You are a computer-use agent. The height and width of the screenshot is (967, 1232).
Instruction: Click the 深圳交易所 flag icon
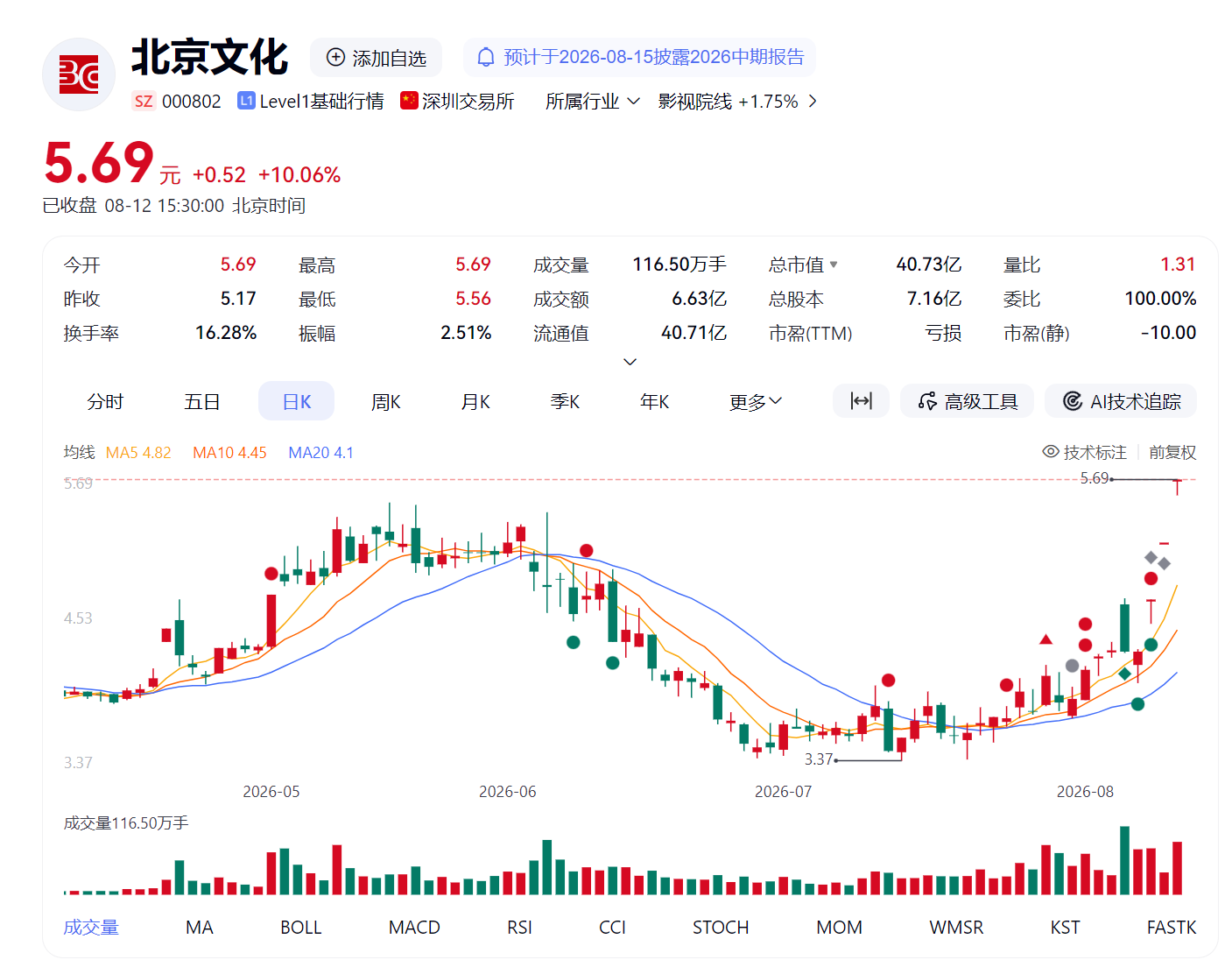[409, 101]
